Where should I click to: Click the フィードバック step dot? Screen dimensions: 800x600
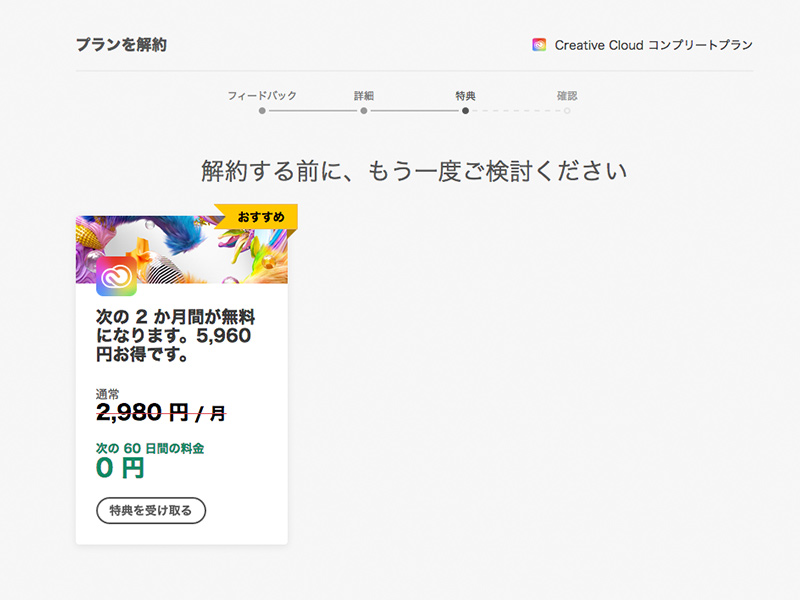click(263, 110)
